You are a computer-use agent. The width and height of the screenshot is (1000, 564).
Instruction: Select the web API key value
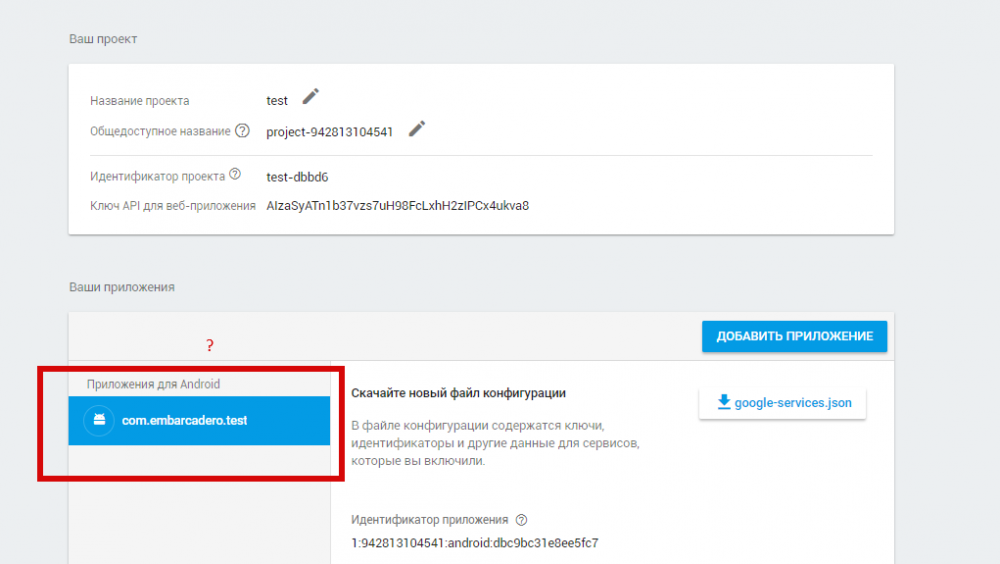click(397, 205)
